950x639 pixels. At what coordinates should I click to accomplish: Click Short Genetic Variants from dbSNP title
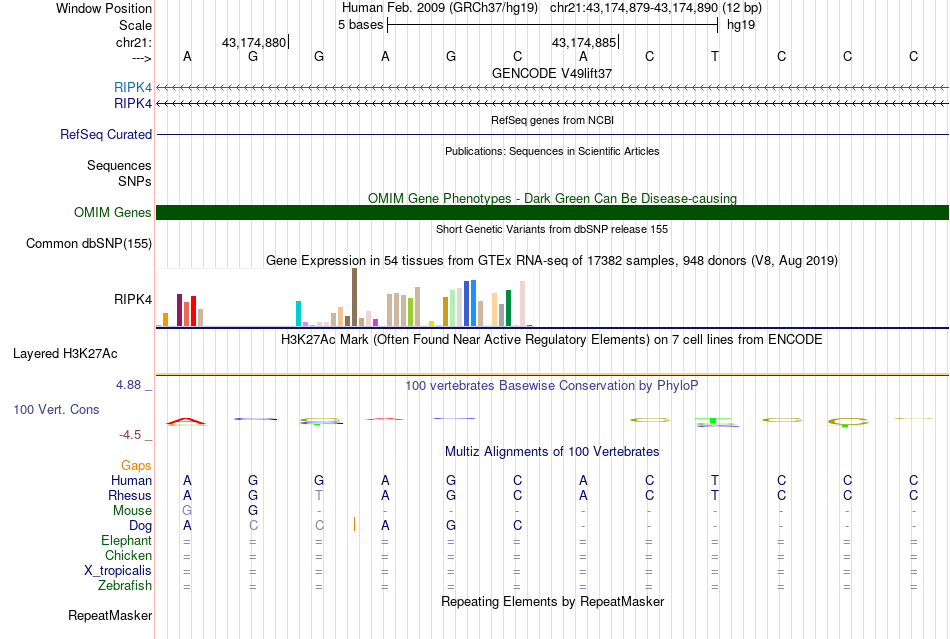click(552, 229)
